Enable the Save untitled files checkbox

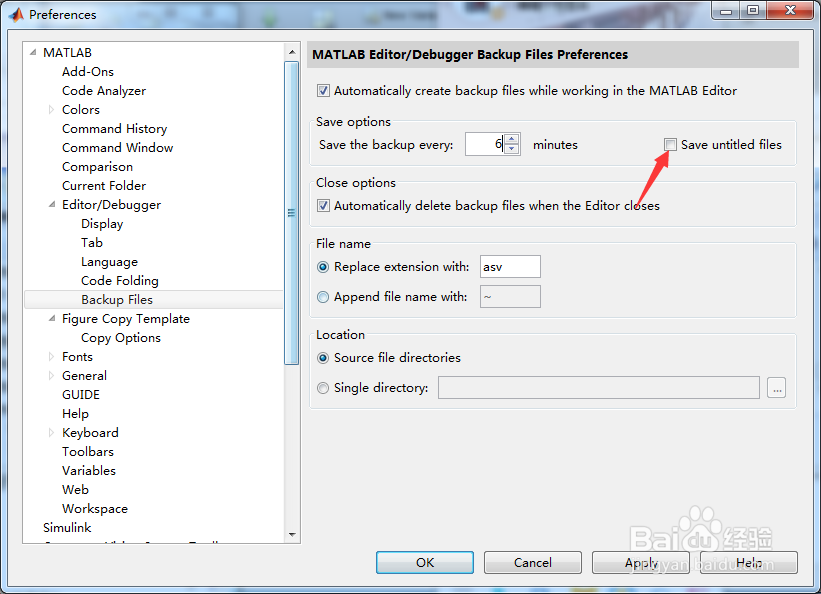[670, 145]
